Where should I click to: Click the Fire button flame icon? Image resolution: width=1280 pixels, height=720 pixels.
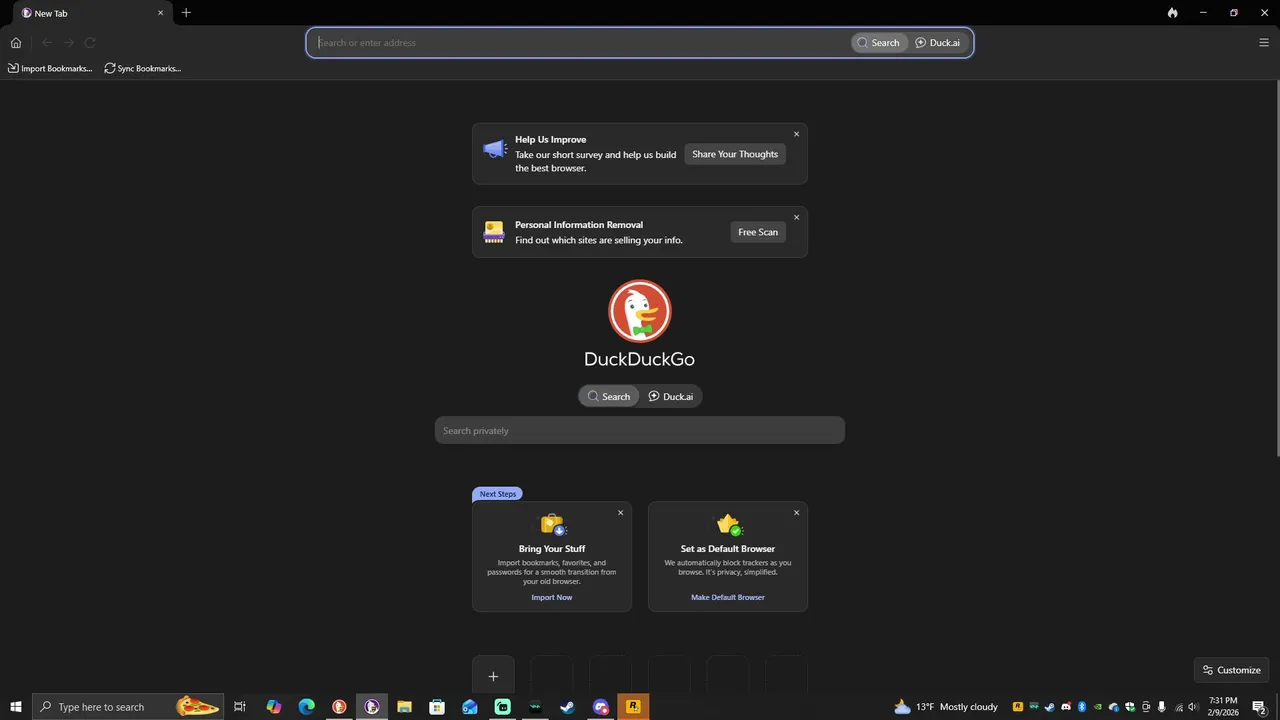click(1173, 13)
